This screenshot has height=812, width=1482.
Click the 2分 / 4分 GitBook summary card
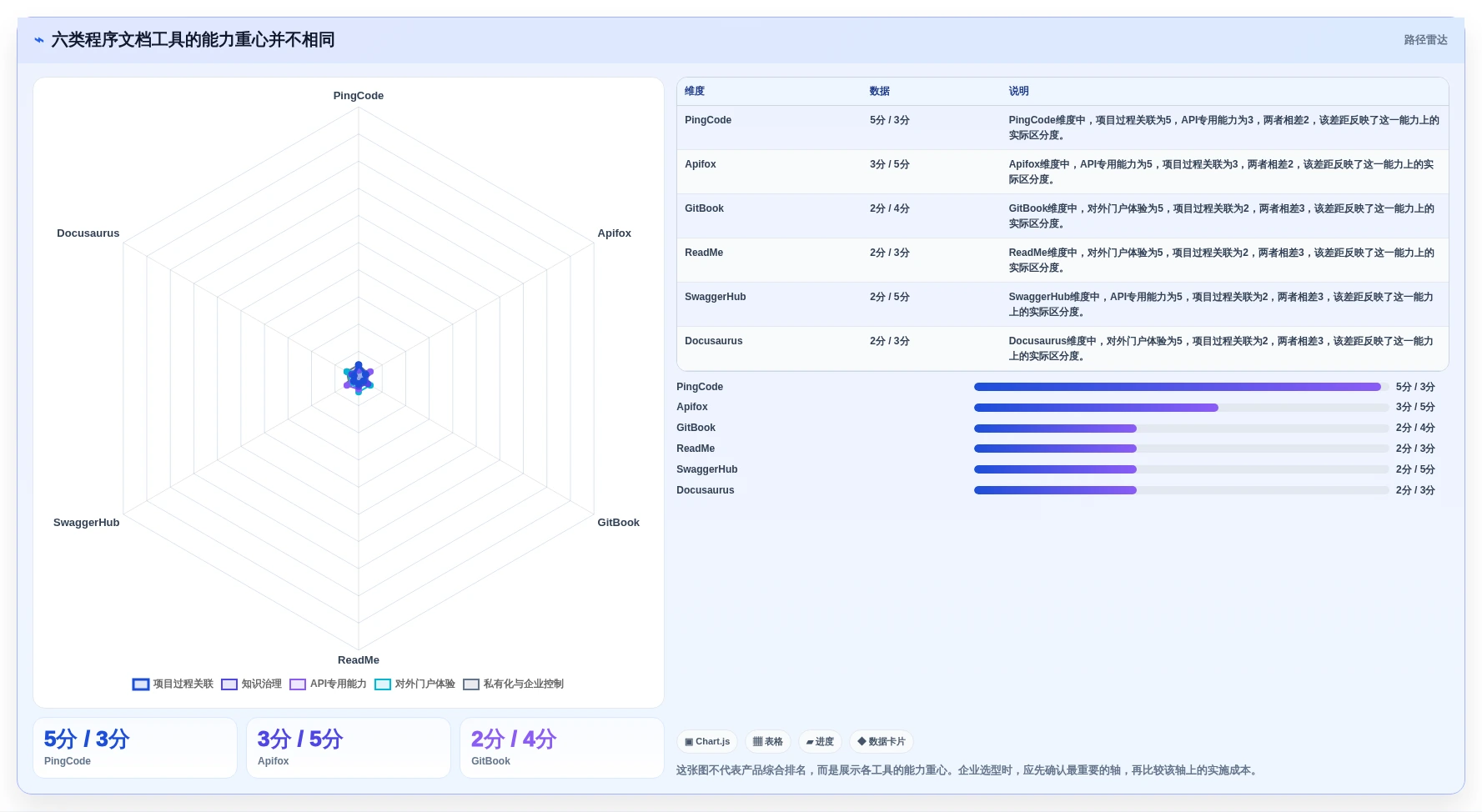point(562,748)
